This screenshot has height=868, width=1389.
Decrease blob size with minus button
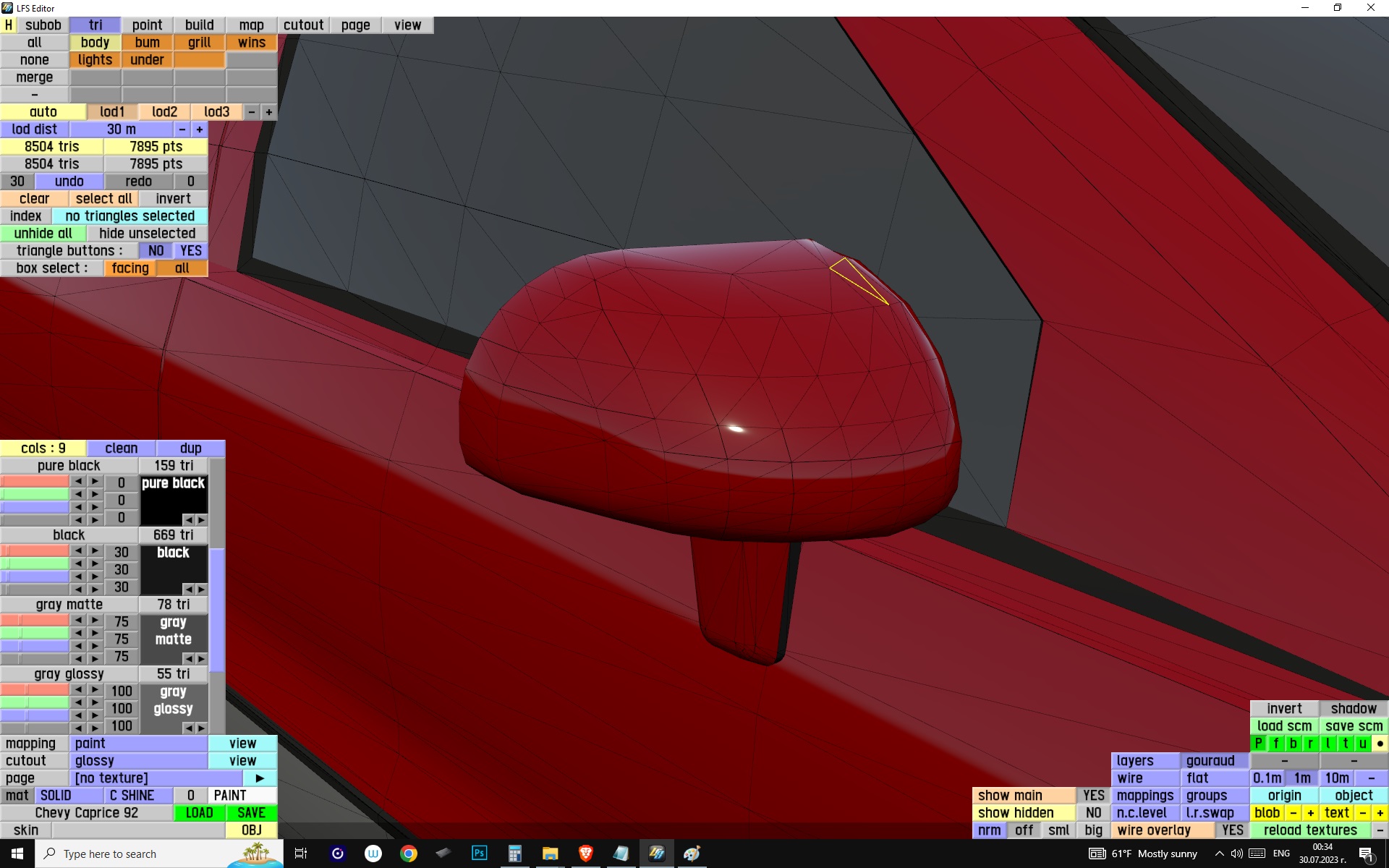pyautogui.click(x=1293, y=812)
